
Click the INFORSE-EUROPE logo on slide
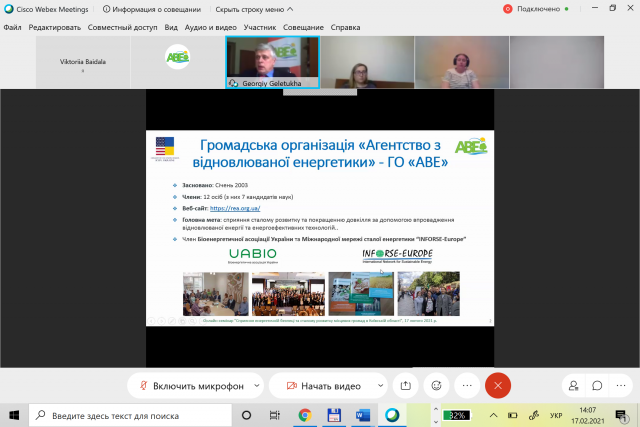[x=397, y=256]
